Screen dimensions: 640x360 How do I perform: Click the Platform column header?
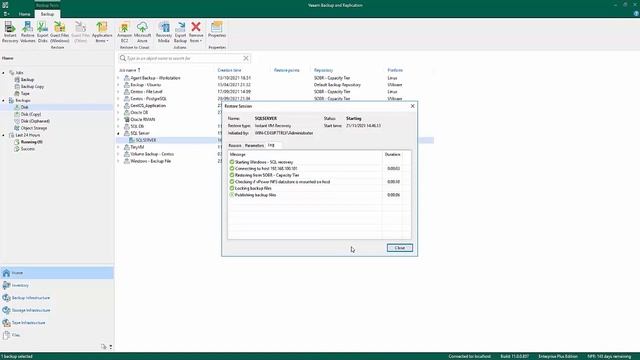(395, 70)
